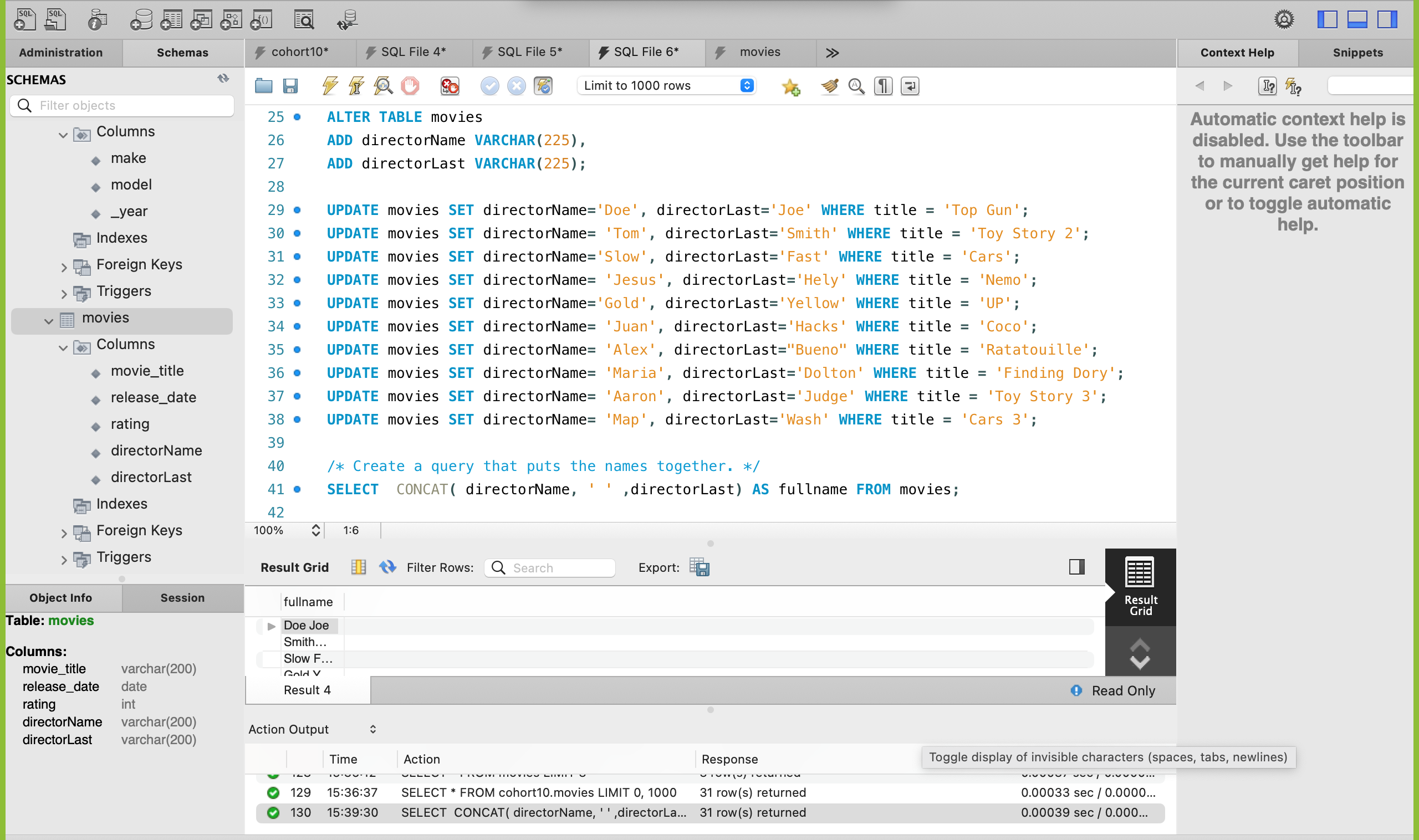The width and height of the screenshot is (1419, 840).
Task: Toggle right sidebar visibility
Action: coord(1387,20)
